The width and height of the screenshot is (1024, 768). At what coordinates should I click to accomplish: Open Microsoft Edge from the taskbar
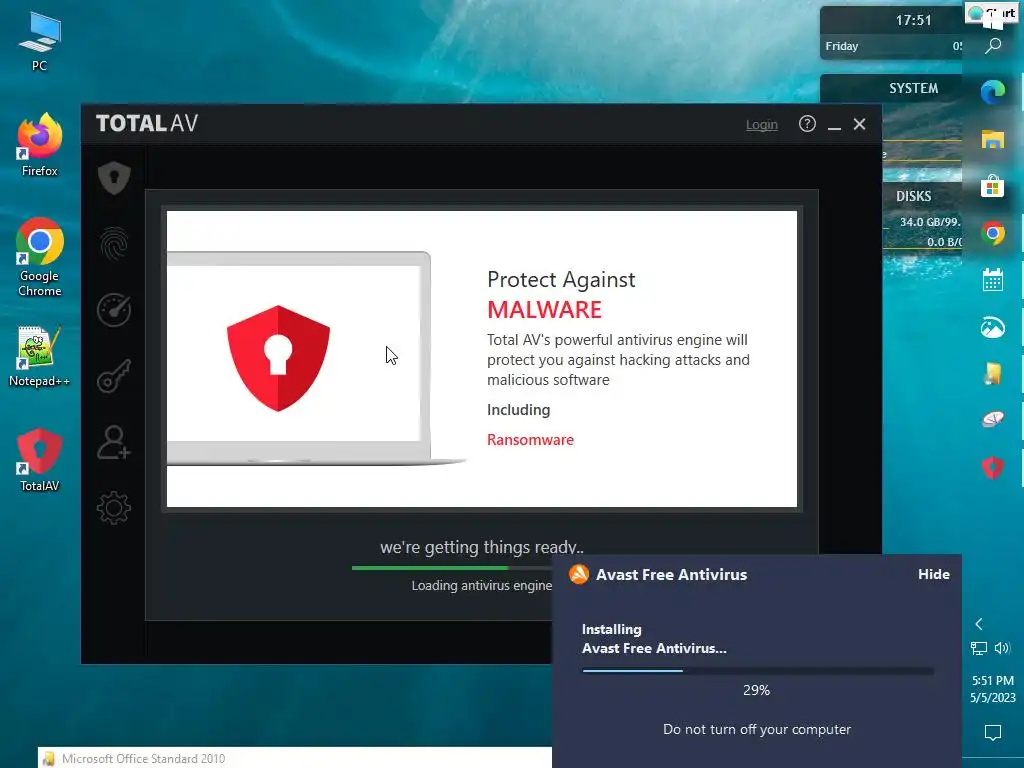click(993, 91)
